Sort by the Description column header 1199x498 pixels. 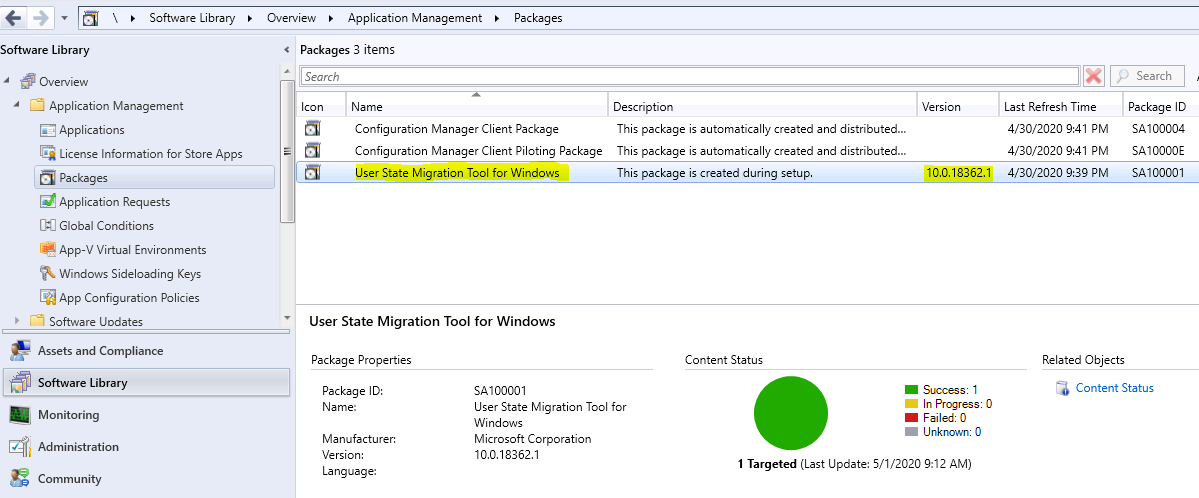763,106
